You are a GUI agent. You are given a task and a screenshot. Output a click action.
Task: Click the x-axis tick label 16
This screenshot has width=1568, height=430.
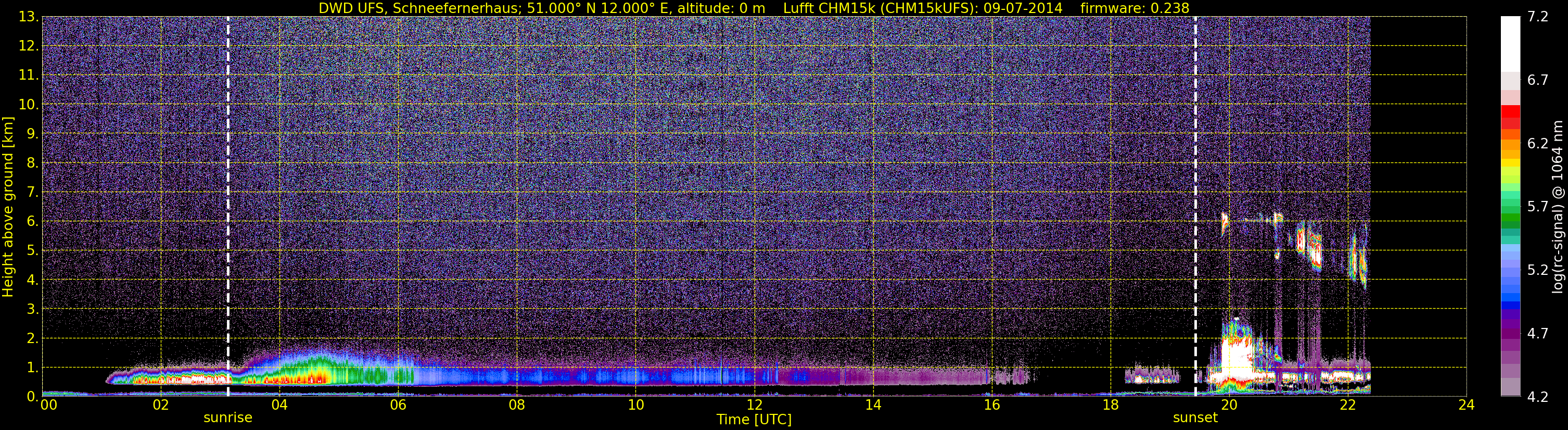coord(991,405)
